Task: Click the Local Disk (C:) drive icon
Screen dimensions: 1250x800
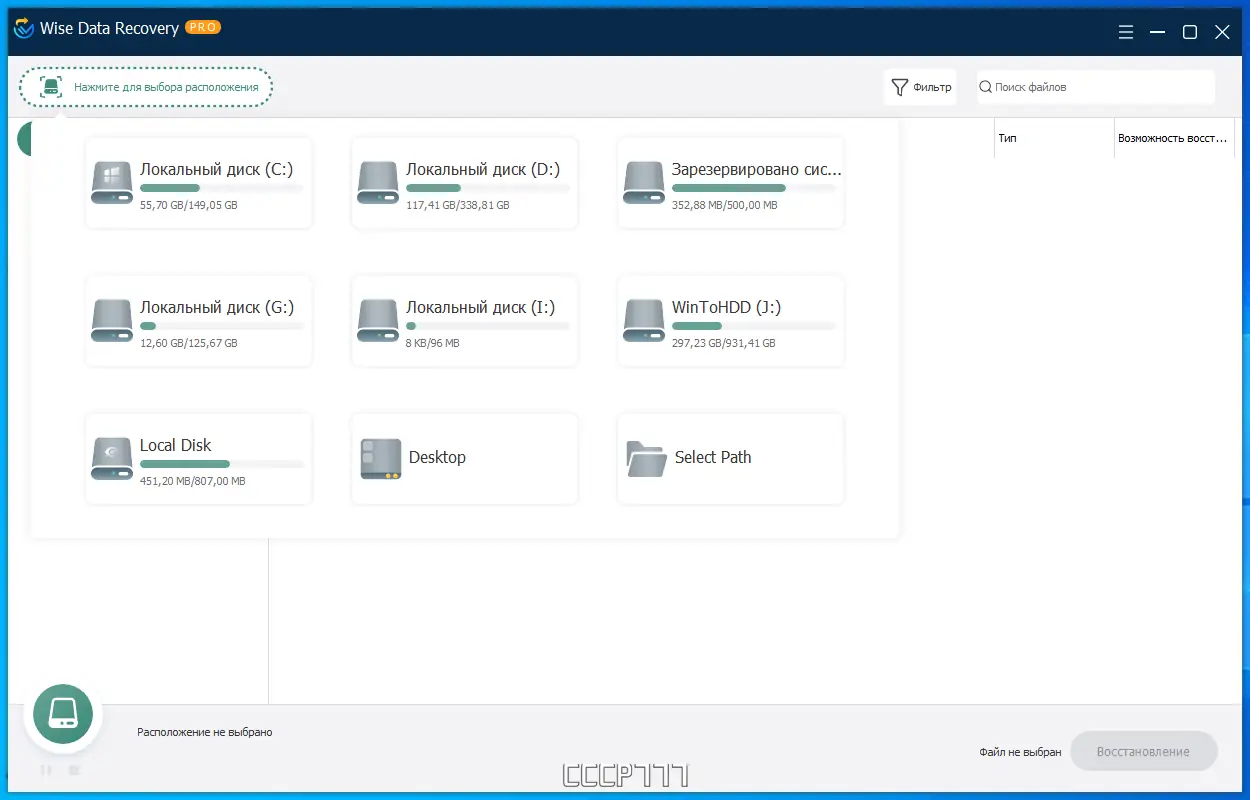Action: [x=111, y=183]
